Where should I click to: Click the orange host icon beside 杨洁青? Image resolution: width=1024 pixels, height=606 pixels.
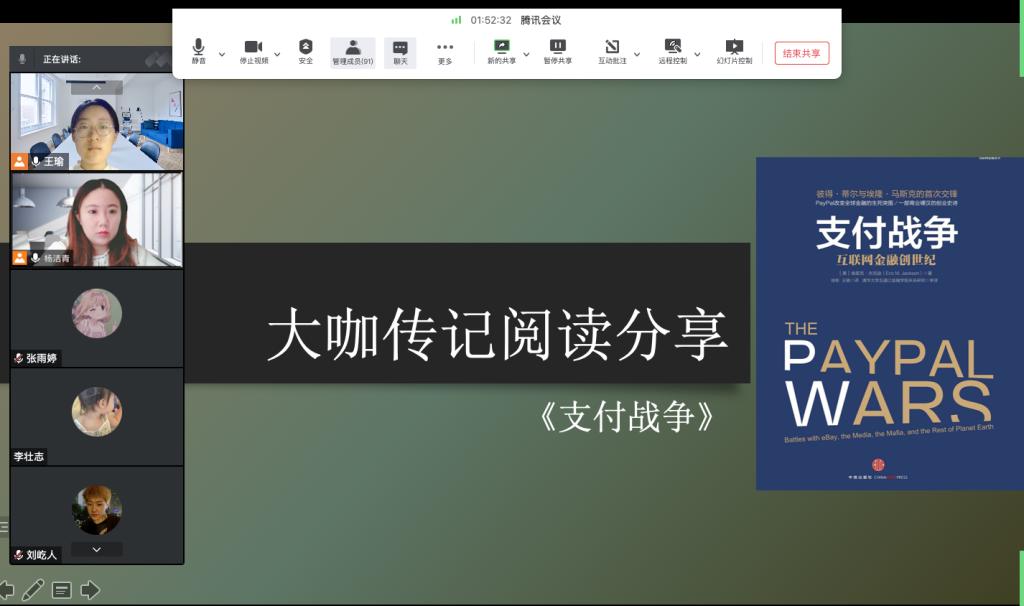[x=20, y=258]
